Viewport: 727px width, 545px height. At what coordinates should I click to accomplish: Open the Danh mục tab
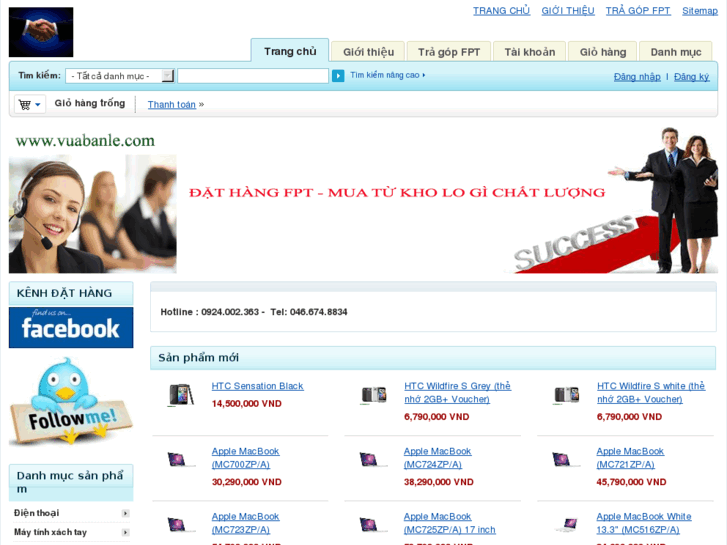676,52
